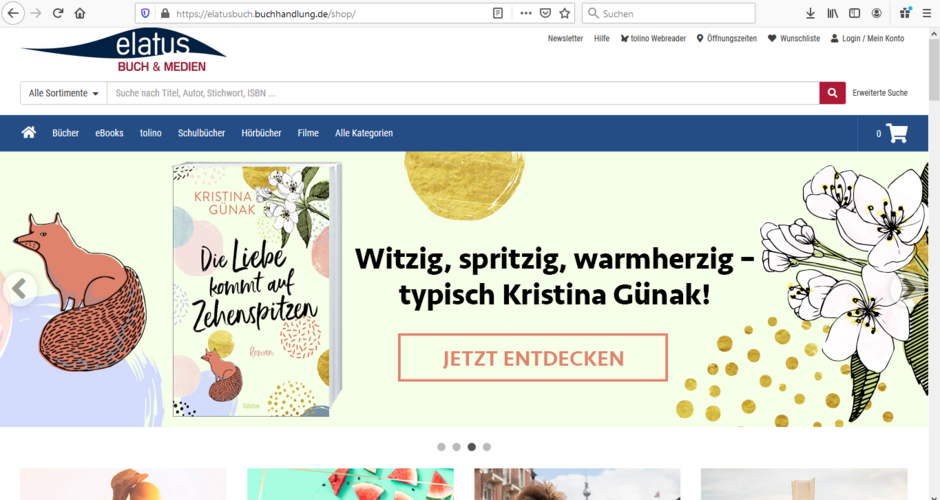The image size is (940, 500).
Task: Go to shop home via house icon
Action: click(29, 132)
